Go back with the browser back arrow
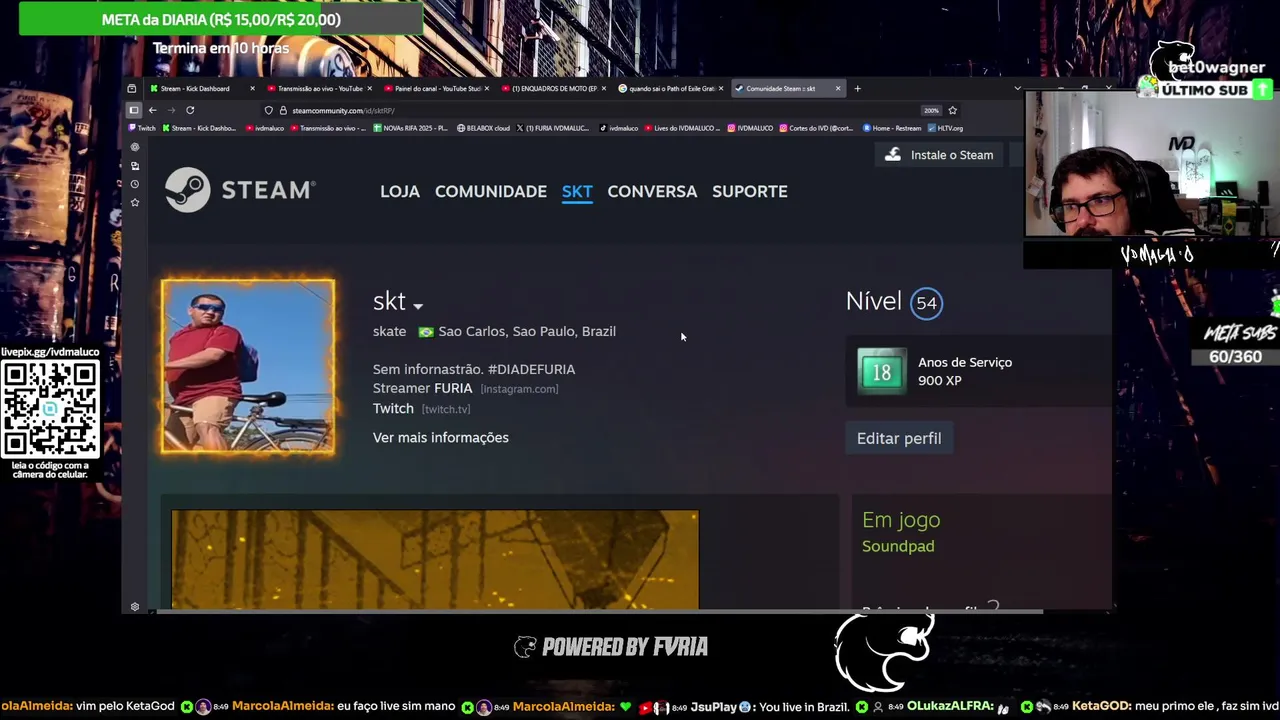 coord(152,110)
